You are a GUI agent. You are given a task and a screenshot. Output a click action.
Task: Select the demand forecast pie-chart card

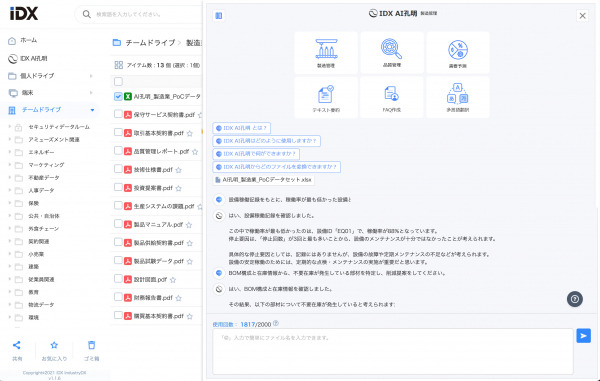pos(458,53)
